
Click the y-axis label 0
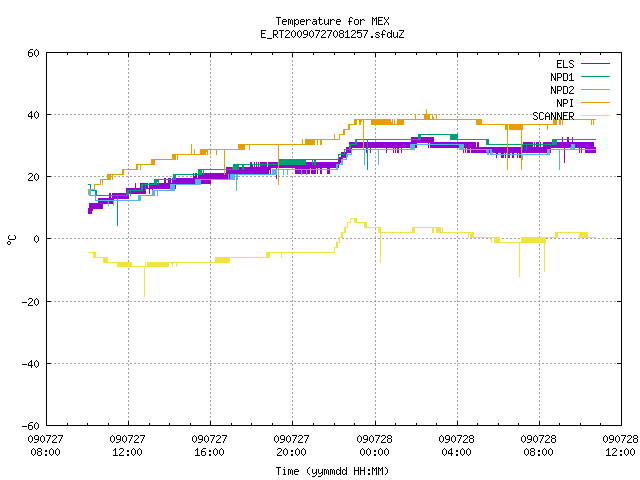[37, 239]
